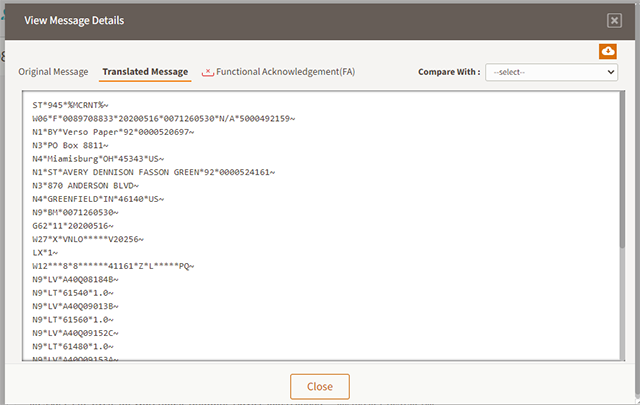Select the Translated Message tab
The image size is (640, 405).
point(145,73)
